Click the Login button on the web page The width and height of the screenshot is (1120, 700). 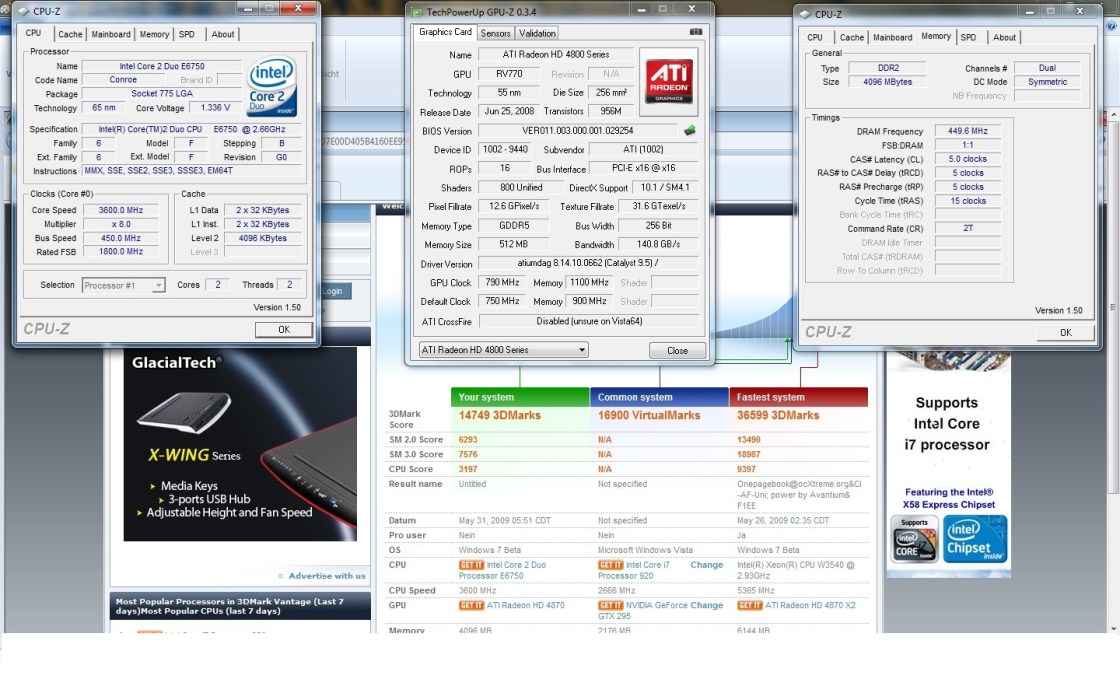333,291
